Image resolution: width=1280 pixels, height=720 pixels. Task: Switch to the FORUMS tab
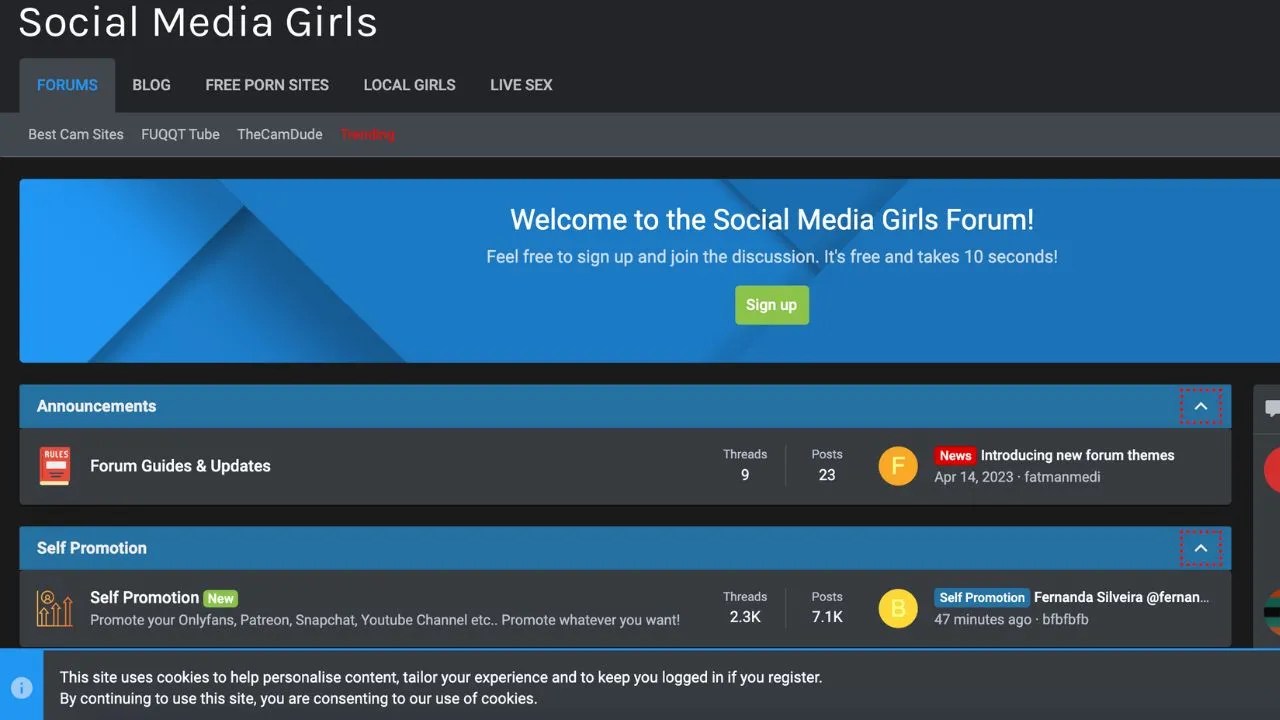[66, 85]
